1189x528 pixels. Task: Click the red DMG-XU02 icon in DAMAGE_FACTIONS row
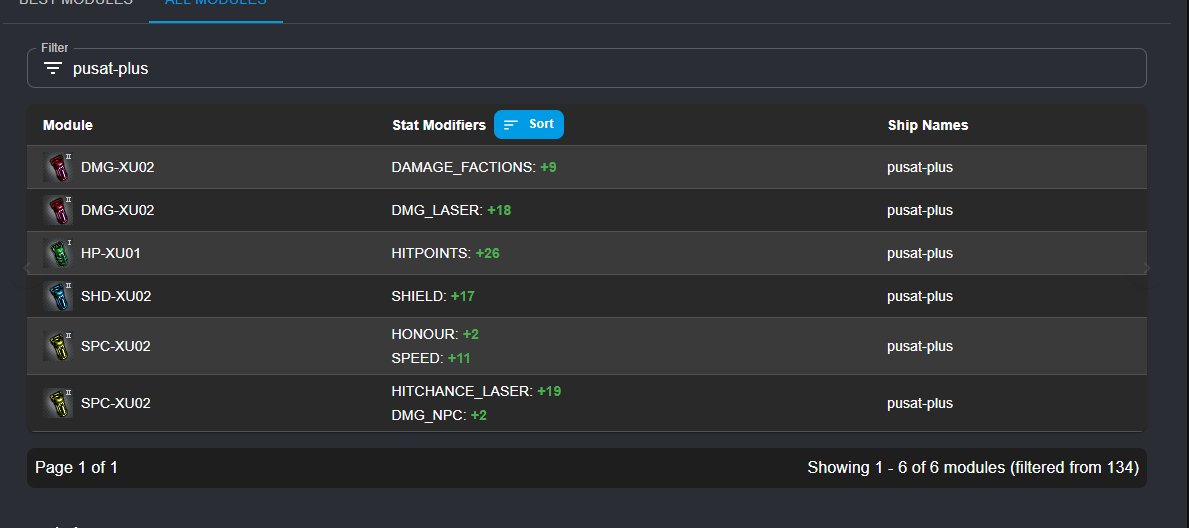(x=59, y=167)
